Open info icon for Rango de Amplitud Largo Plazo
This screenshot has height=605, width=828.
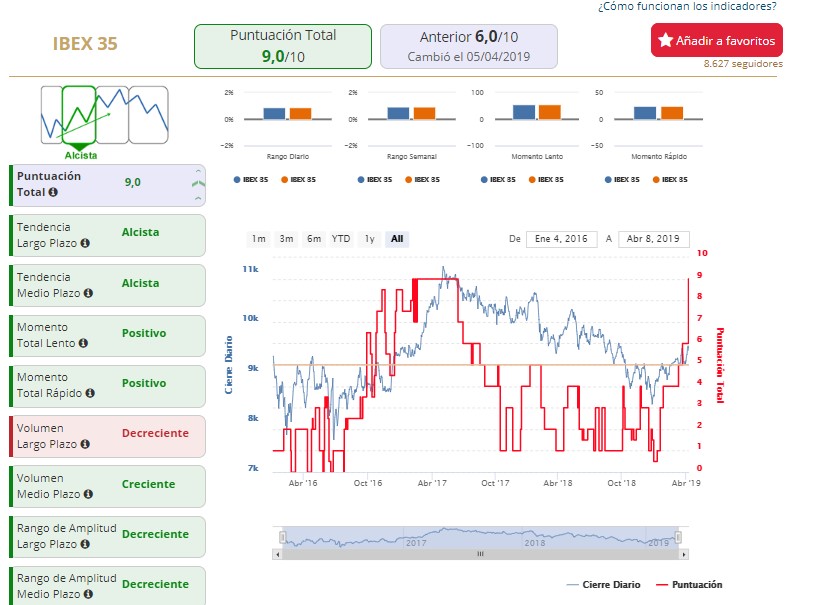coord(85,544)
